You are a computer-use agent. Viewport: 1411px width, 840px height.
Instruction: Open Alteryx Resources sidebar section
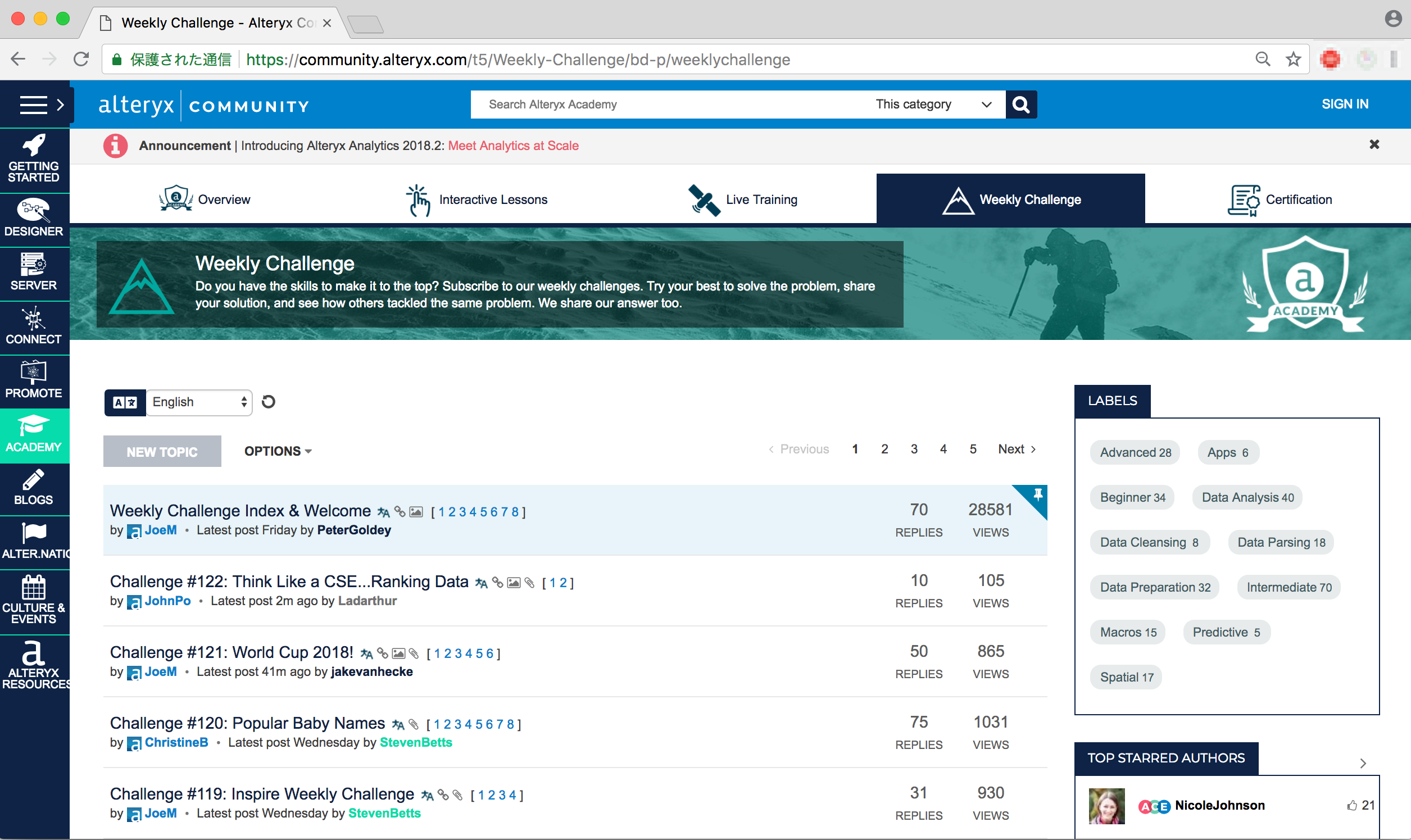(x=34, y=665)
